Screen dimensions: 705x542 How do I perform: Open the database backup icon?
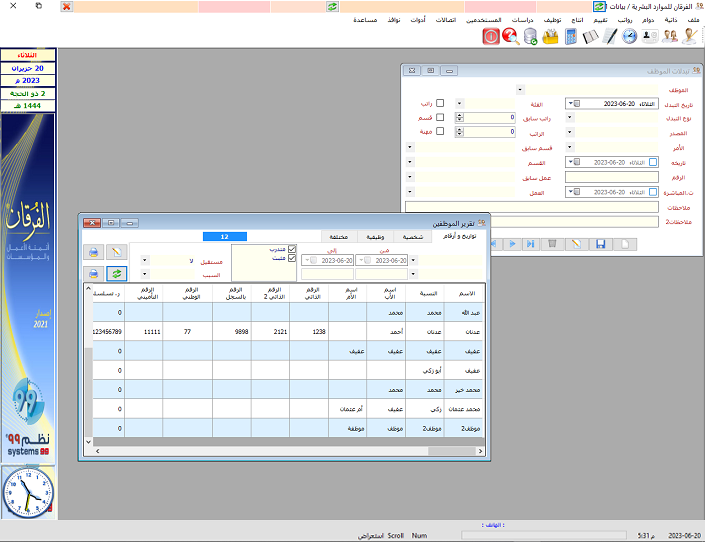click(530, 37)
